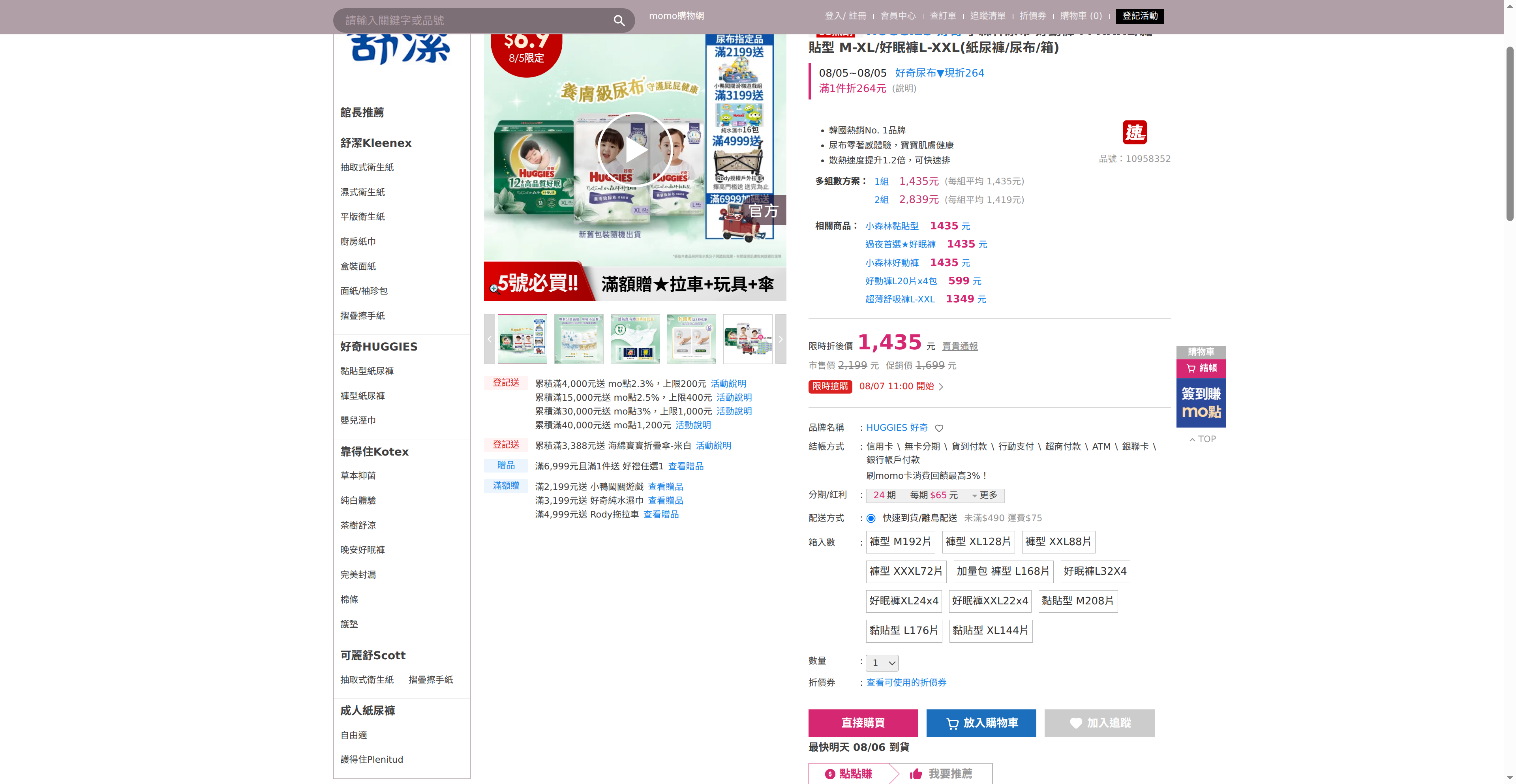
Task: Open the 好奇尿布▼現折264 promotion link
Action: [x=939, y=73]
